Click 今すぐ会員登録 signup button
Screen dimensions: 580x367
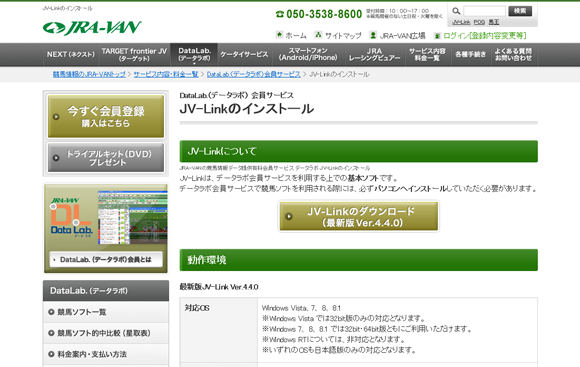click(106, 116)
